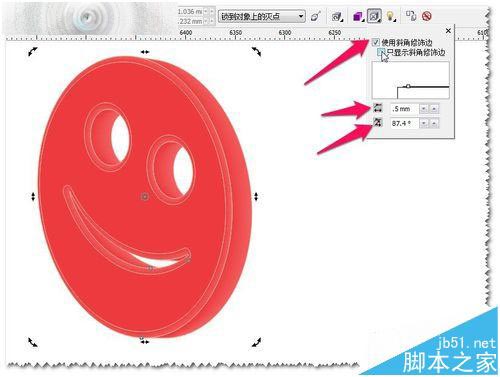Click the bevel depth .5 mm field
Viewport: 500px width, 377px height.
point(405,109)
